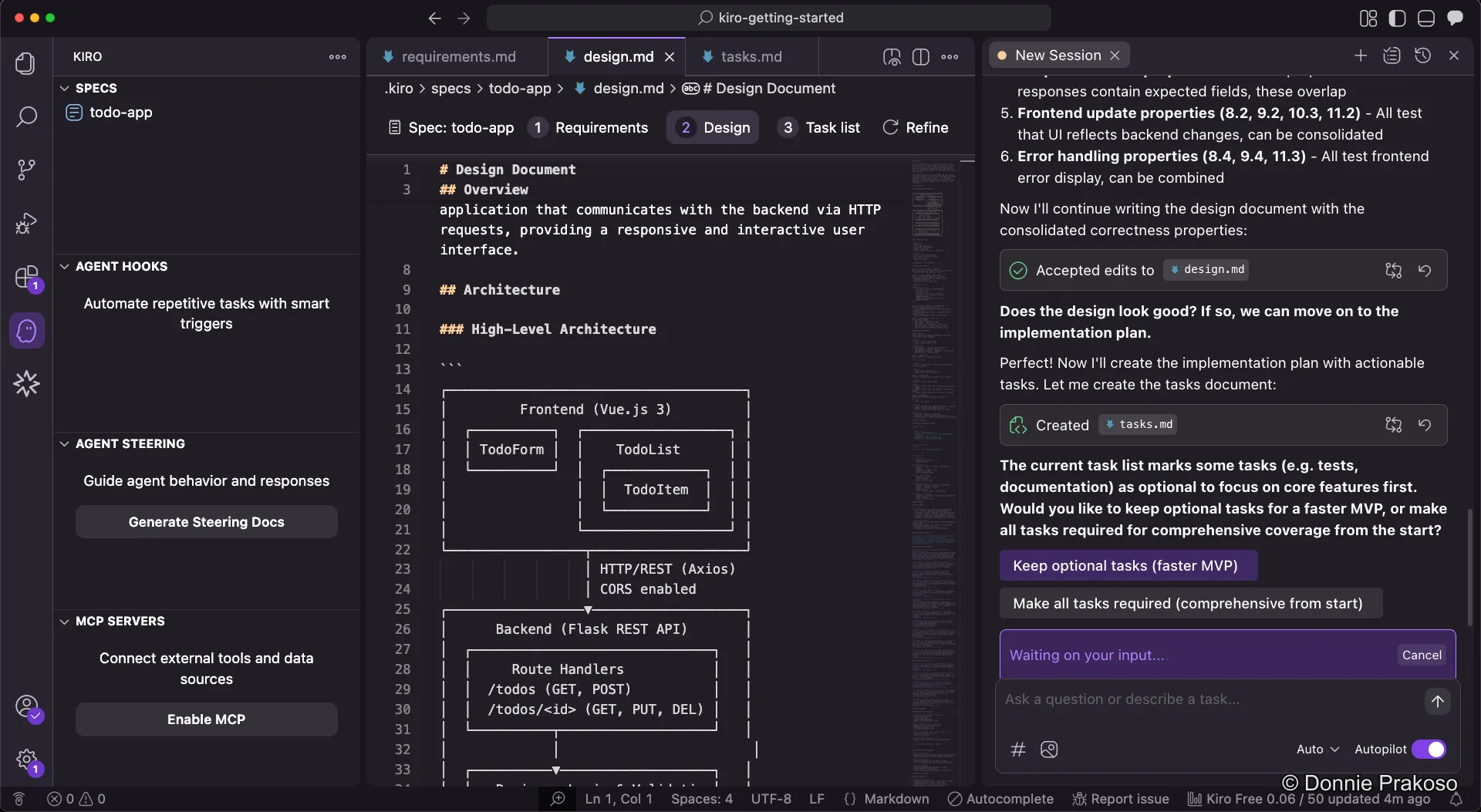Open the session history clock icon
Image resolution: width=1481 pixels, height=812 pixels.
(x=1423, y=55)
